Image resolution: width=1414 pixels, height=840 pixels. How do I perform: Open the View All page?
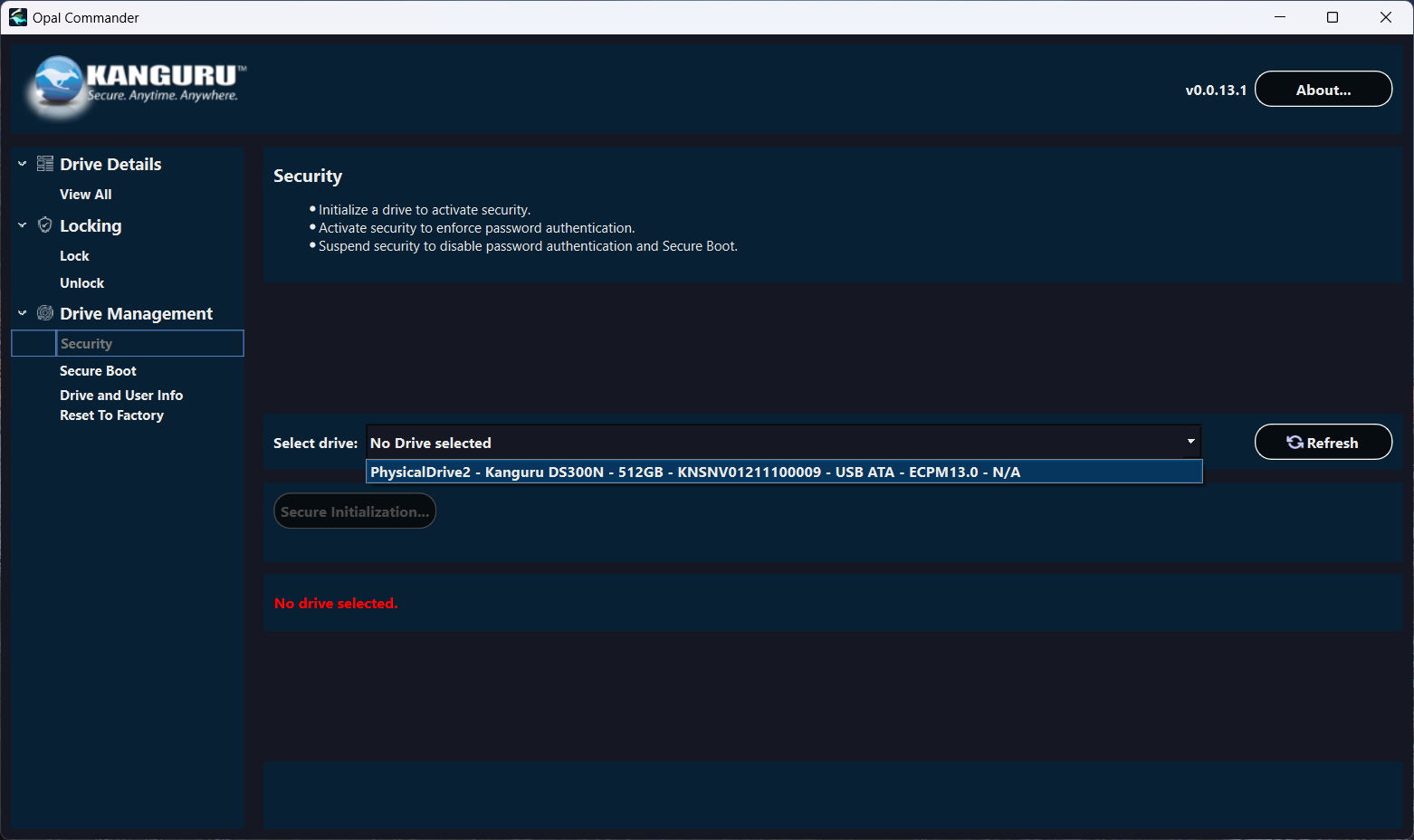point(86,195)
